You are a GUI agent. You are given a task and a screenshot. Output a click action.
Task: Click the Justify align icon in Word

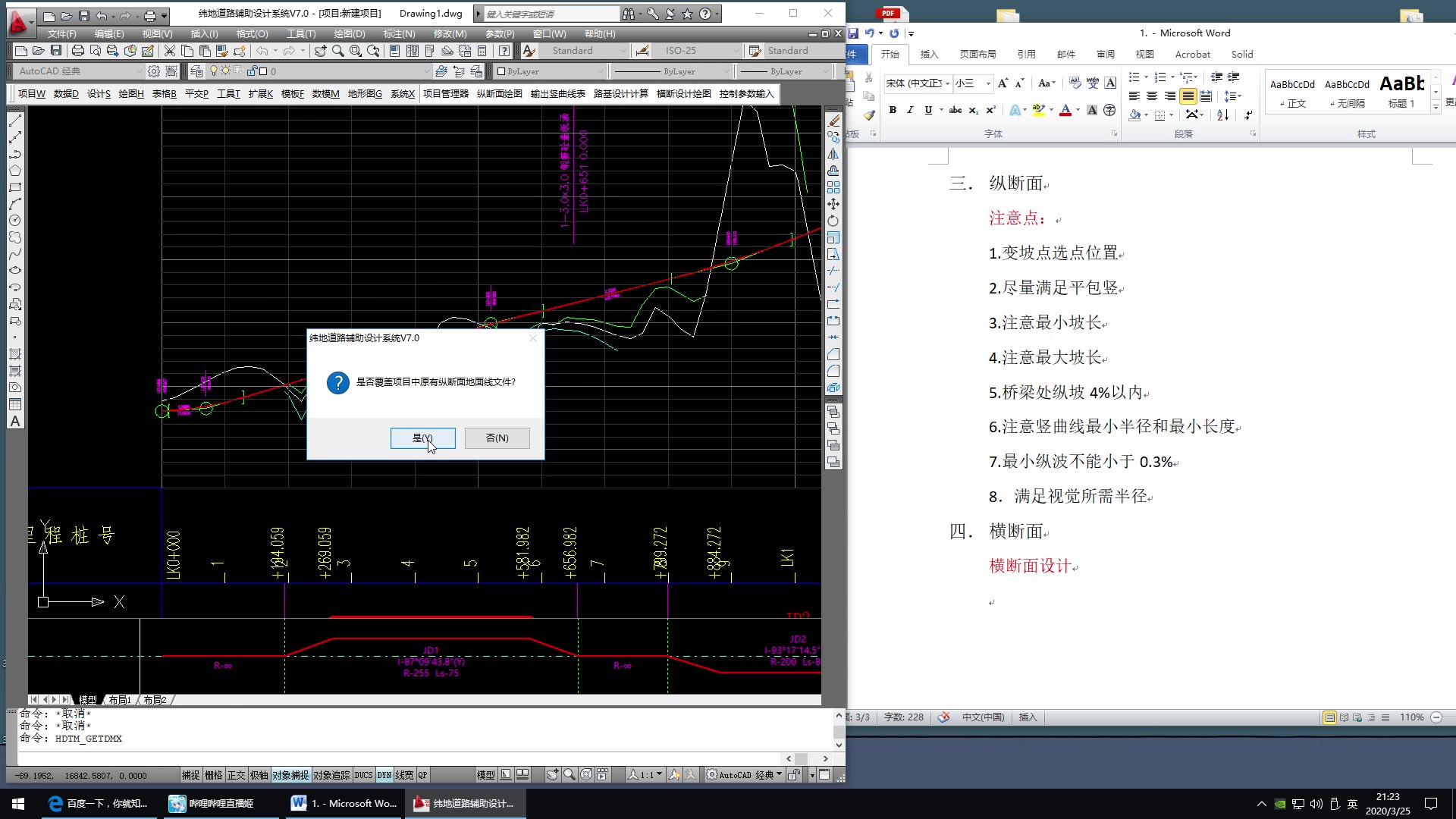pos(1188,96)
